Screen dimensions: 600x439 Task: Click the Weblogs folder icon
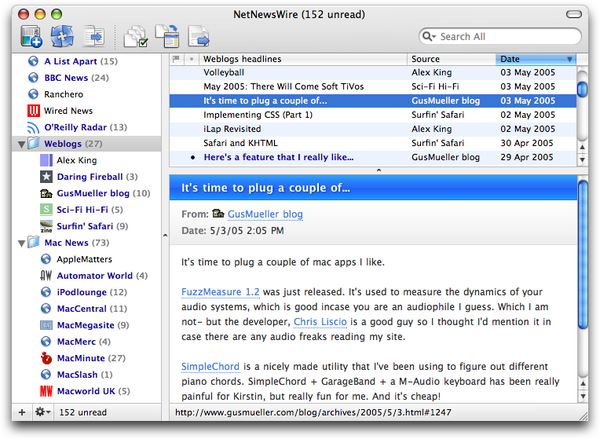coord(34,143)
